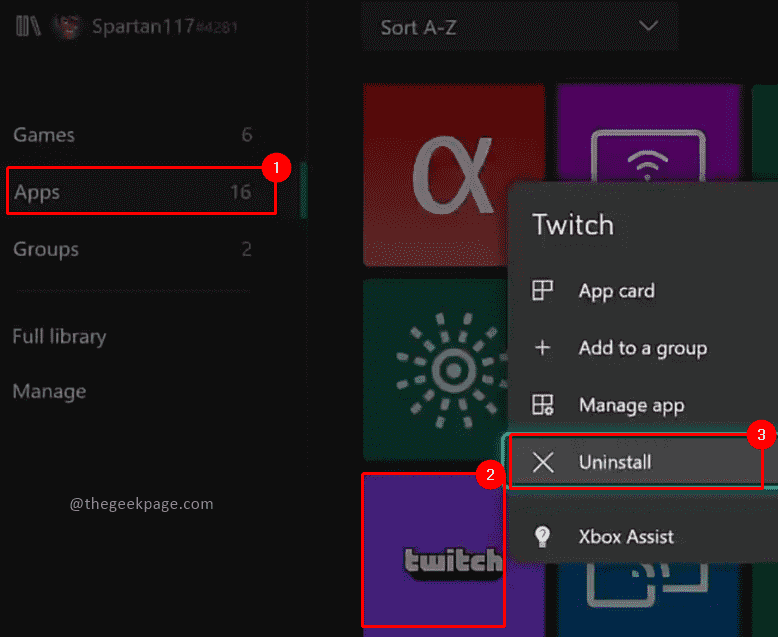Click the plus icon in menu
This screenshot has height=637, width=778.
[x=542, y=347]
